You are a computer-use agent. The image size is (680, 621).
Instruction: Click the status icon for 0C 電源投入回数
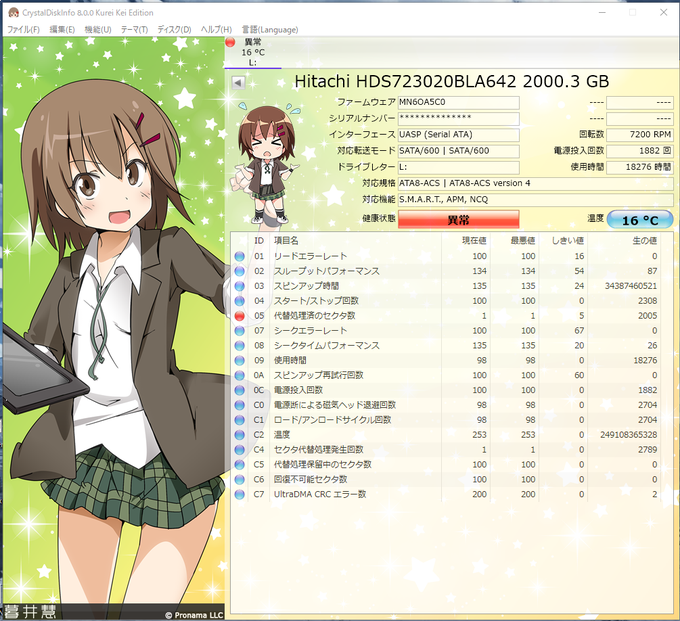point(239,390)
